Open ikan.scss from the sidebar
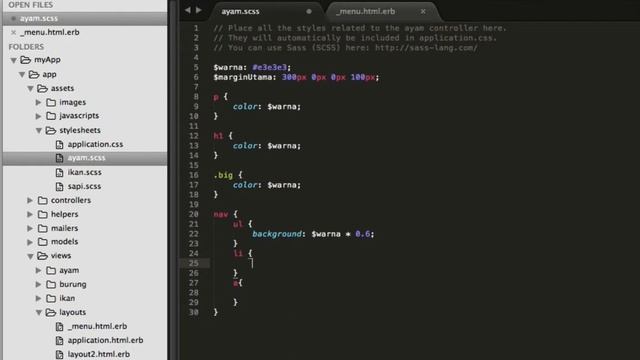Viewport: 640px width, 360px height. click(x=84, y=172)
